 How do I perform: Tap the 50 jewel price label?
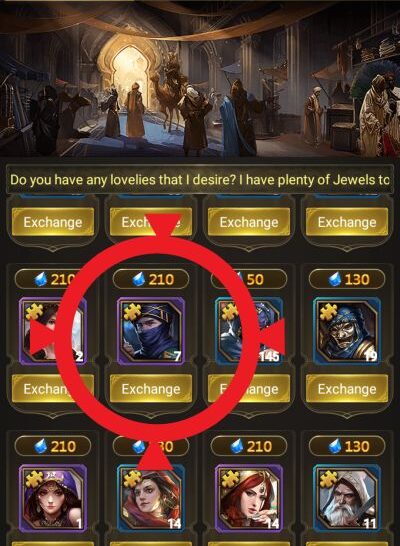[249, 279]
